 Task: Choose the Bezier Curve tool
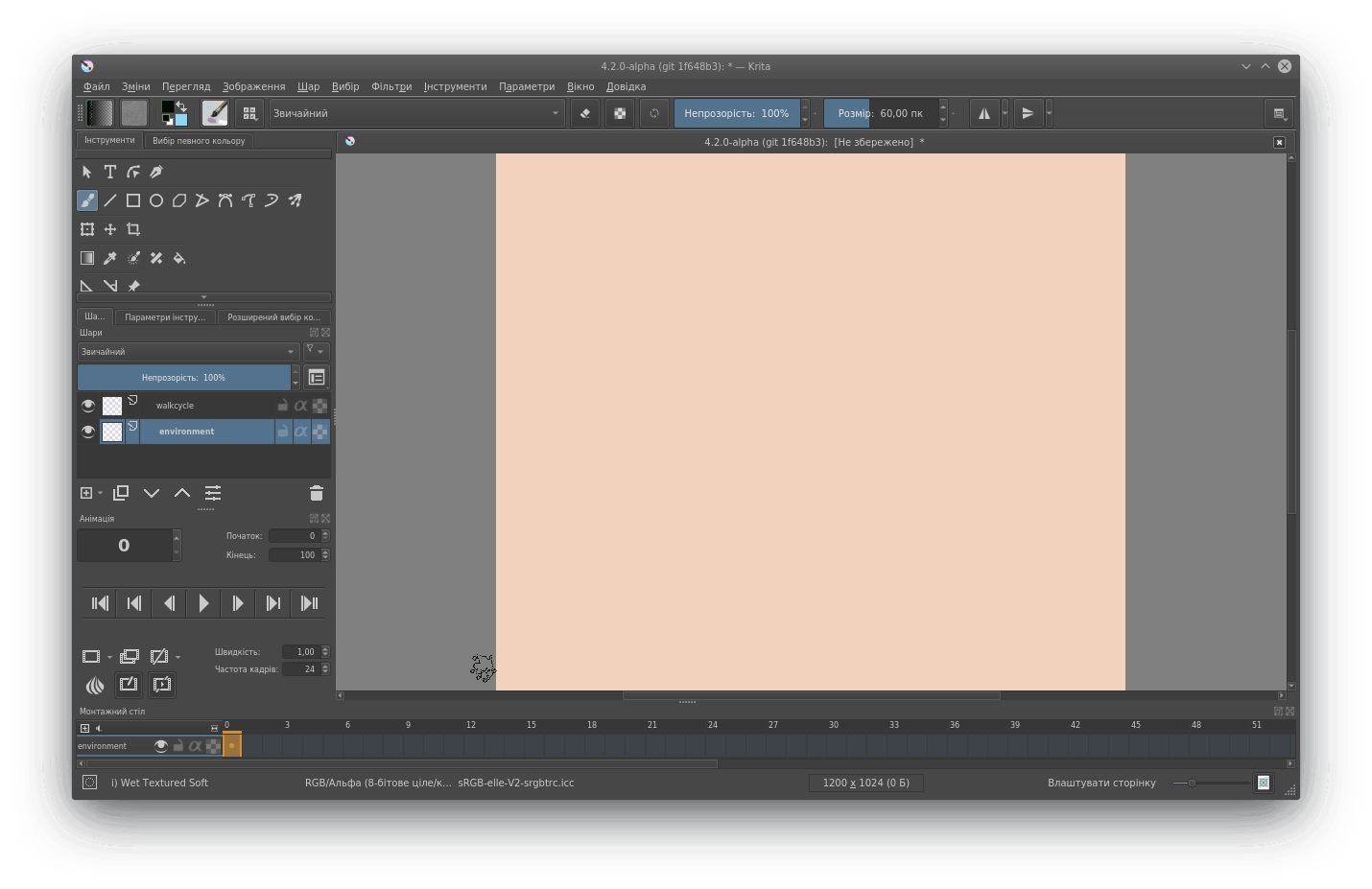225,200
